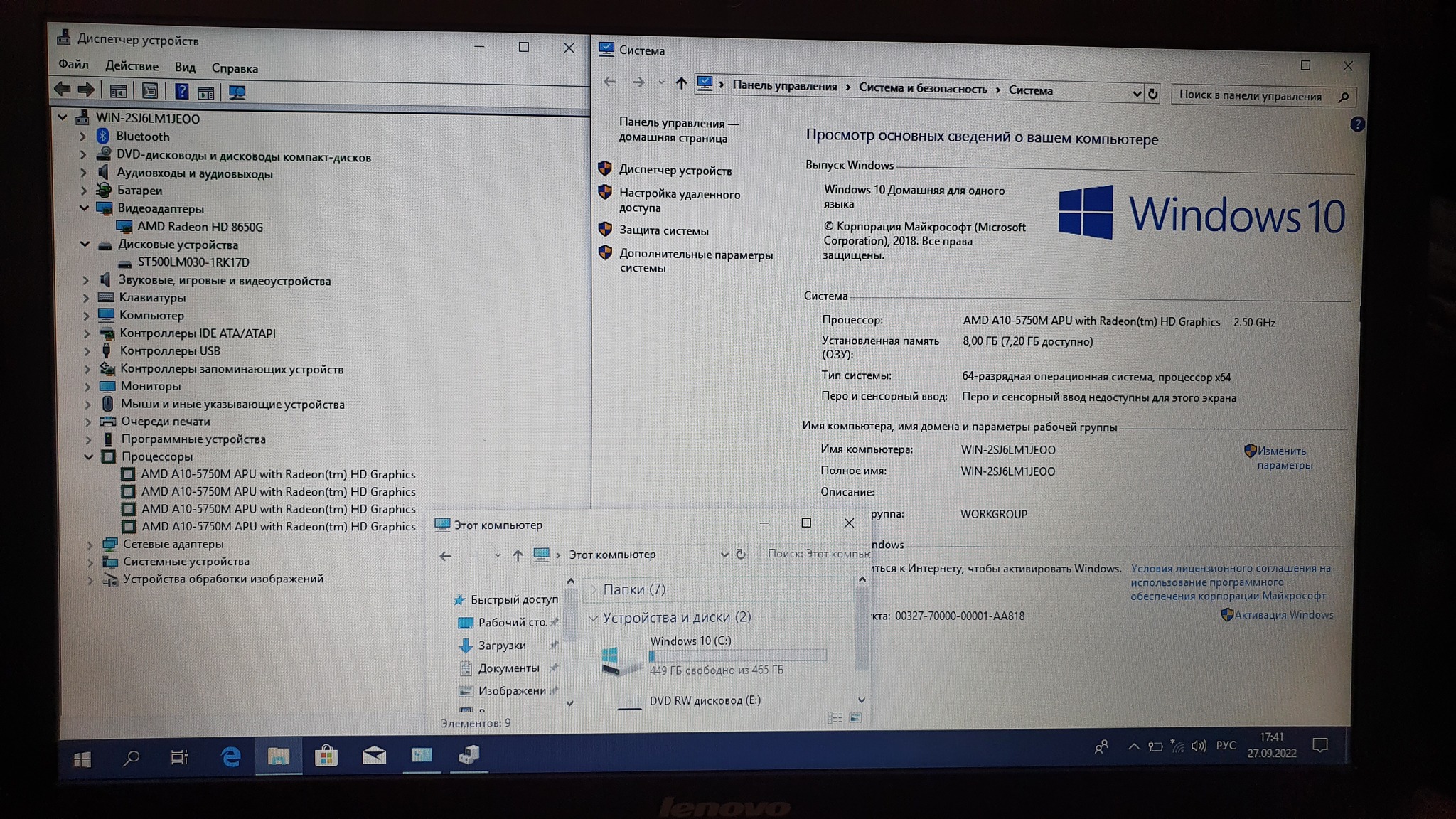
Task: Click Панель управления breadcrumb in address bar
Action: click(x=785, y=86)
